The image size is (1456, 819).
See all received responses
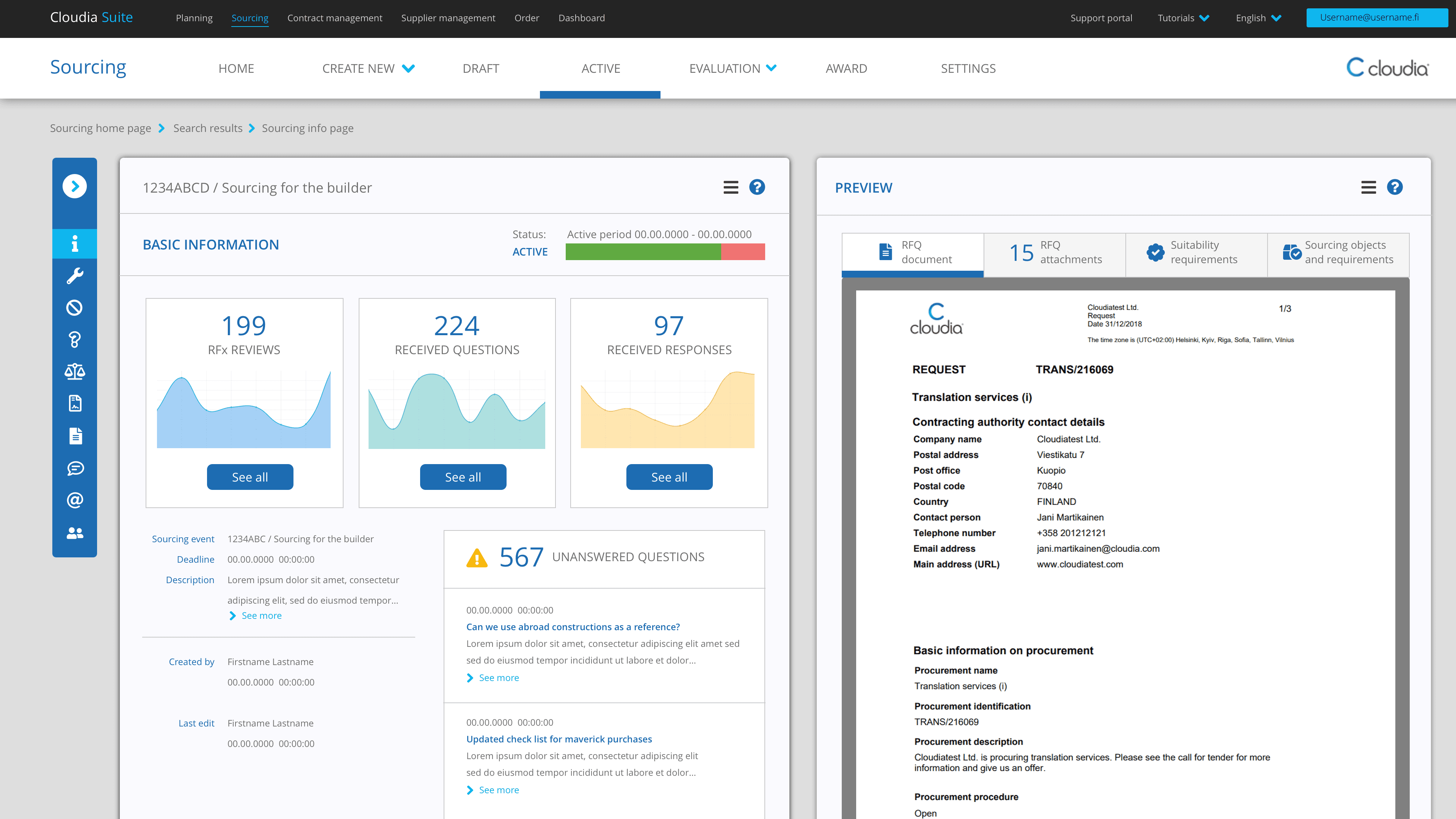coord(669,477)
